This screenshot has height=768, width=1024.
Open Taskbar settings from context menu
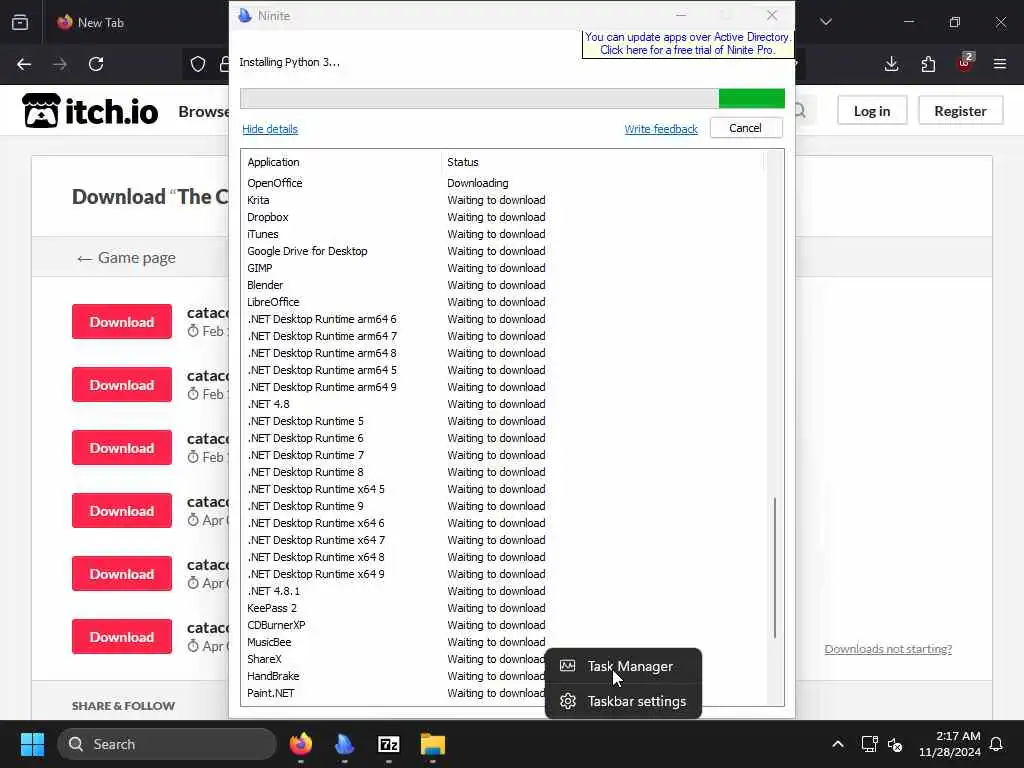[x=623, y=701]
